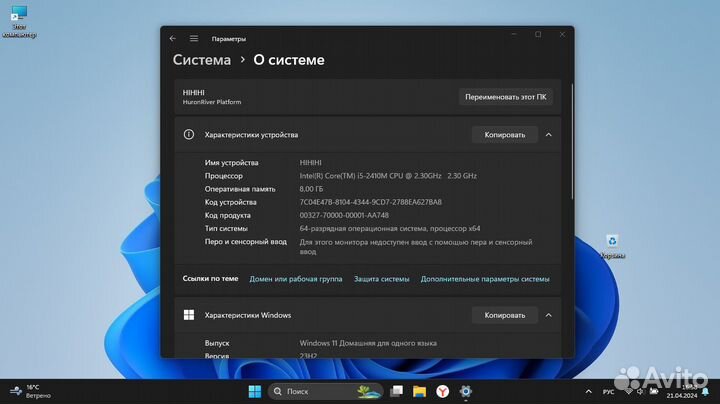This screenshot has width=720, height=404.
Task: Select the Recycle Bin desktop icon
Action: click(613, 247)
